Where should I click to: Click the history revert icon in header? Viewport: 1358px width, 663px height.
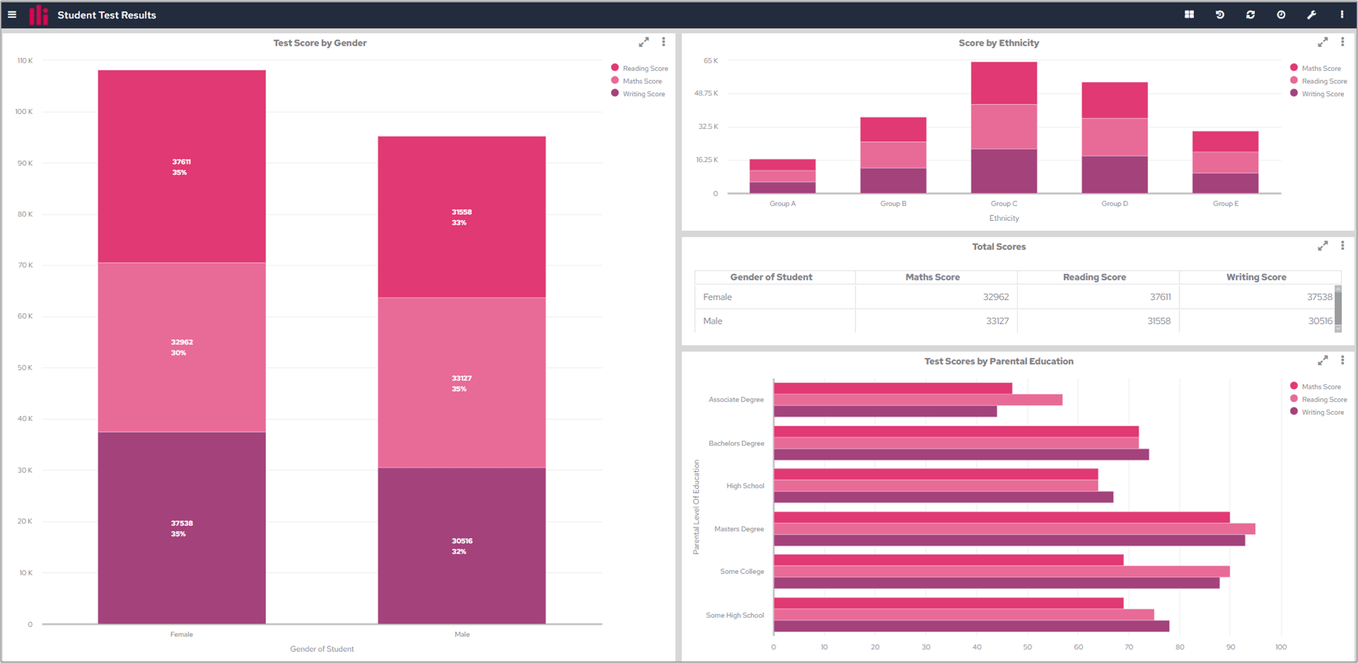point(1219,15)
